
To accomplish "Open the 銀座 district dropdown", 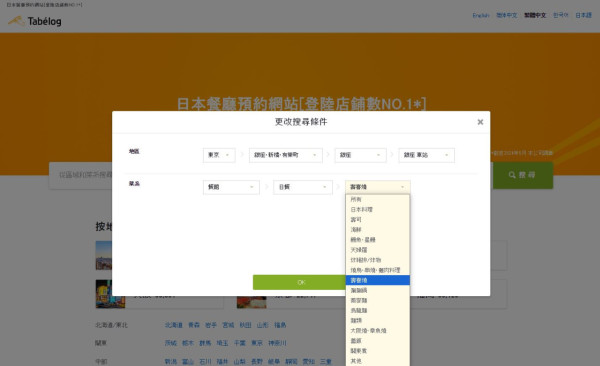I will pos(360,155).
